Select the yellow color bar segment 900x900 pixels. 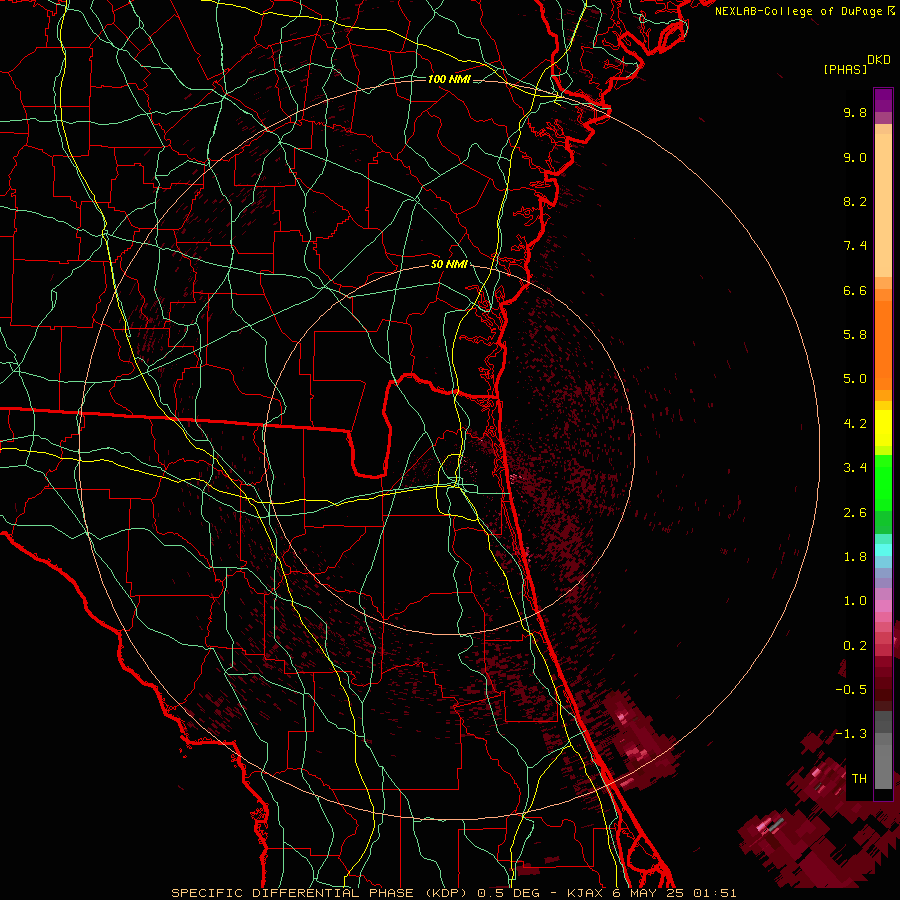883,428
